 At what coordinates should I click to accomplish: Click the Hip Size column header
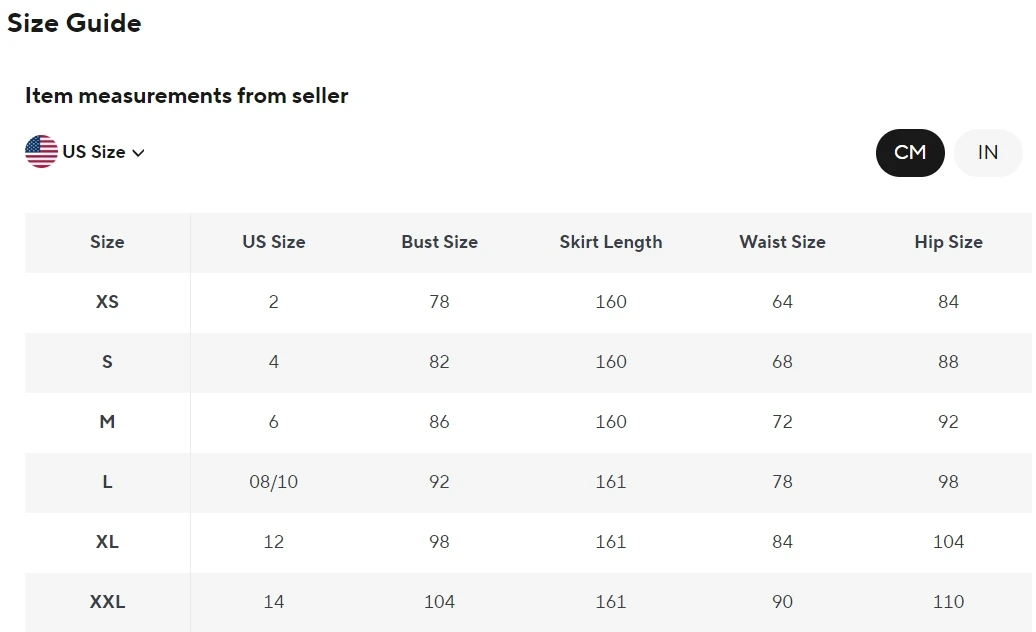(x=948, y=242)
